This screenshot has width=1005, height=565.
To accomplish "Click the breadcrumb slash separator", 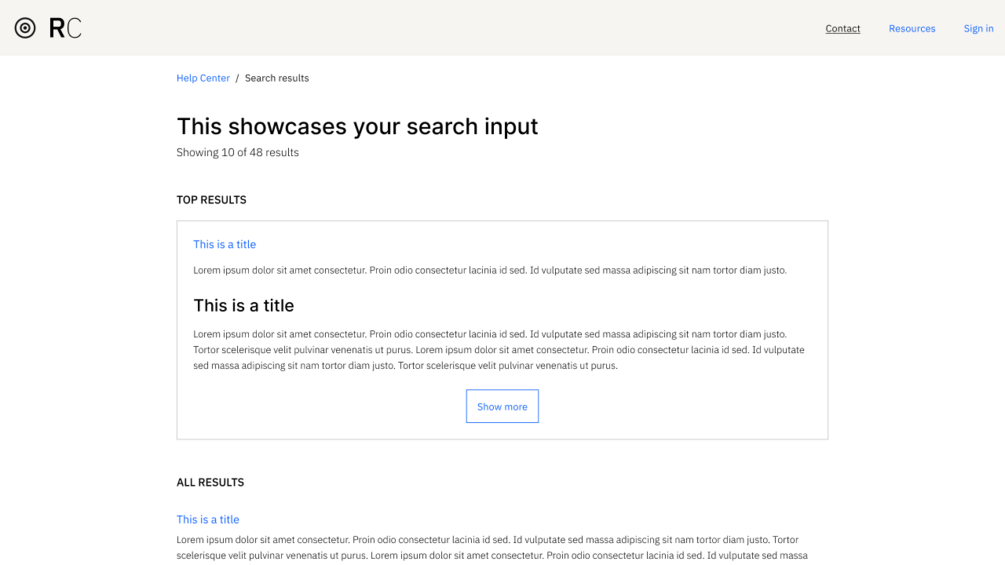I will 237,78.
